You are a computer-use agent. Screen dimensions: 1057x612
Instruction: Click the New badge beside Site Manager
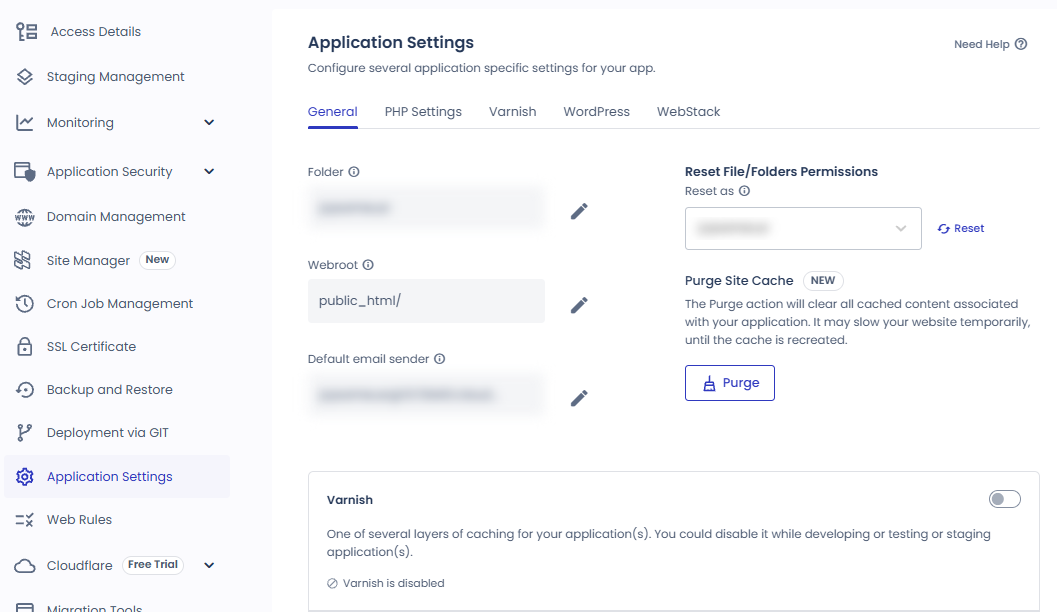[x=157, y=259]
